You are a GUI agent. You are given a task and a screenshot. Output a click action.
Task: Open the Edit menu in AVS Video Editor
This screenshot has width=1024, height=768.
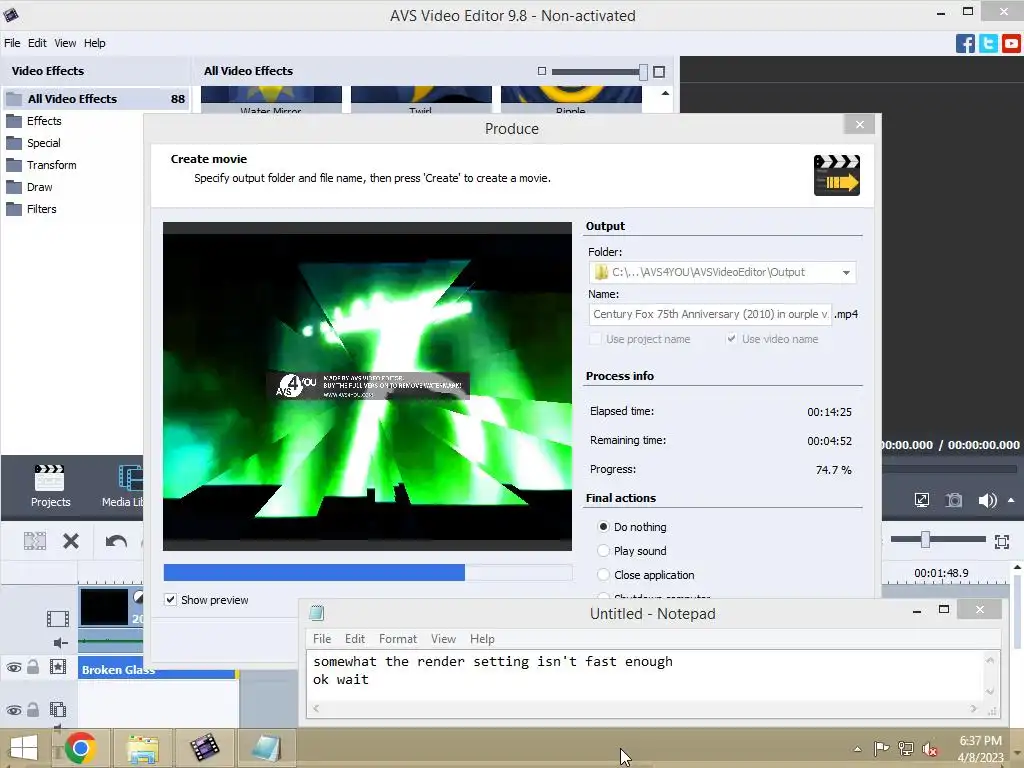tap(37, 43)
